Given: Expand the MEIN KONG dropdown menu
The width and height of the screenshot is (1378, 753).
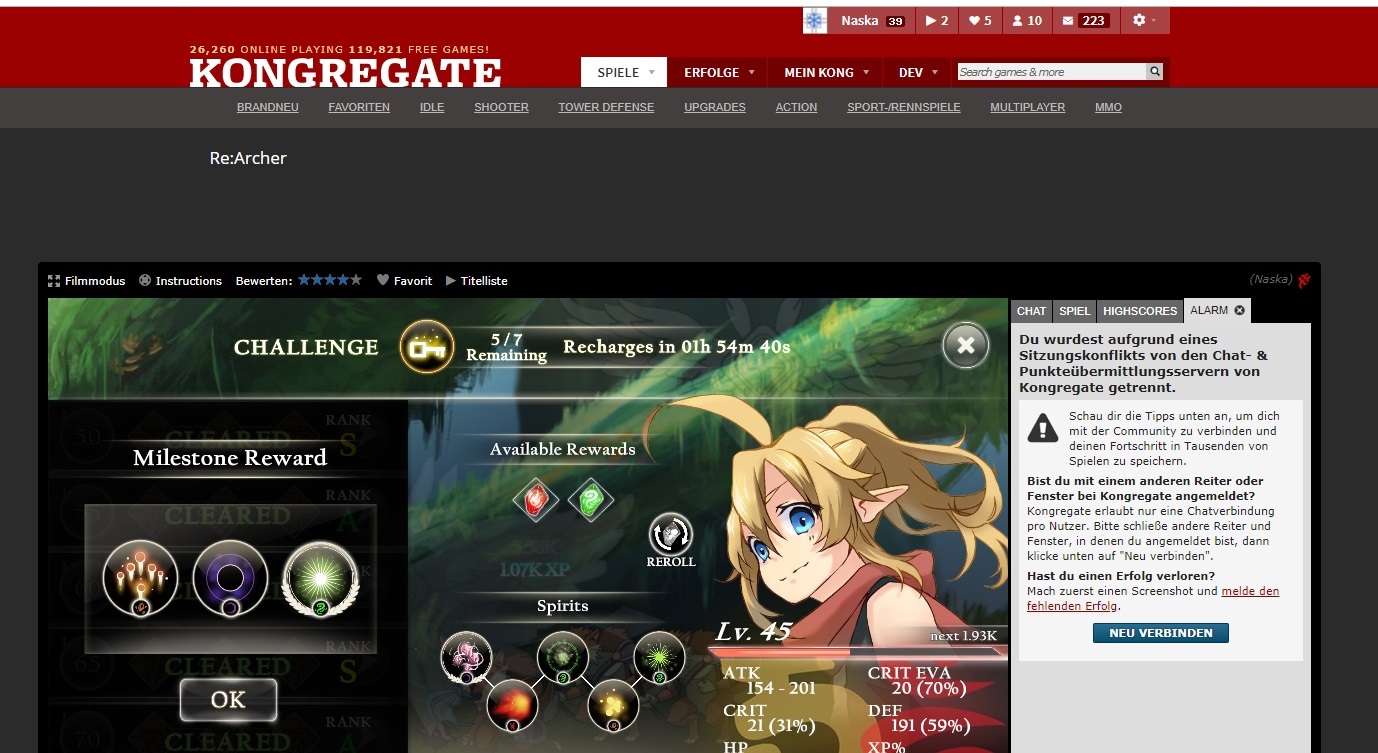Looking at the screenshot, I should 826,72.
